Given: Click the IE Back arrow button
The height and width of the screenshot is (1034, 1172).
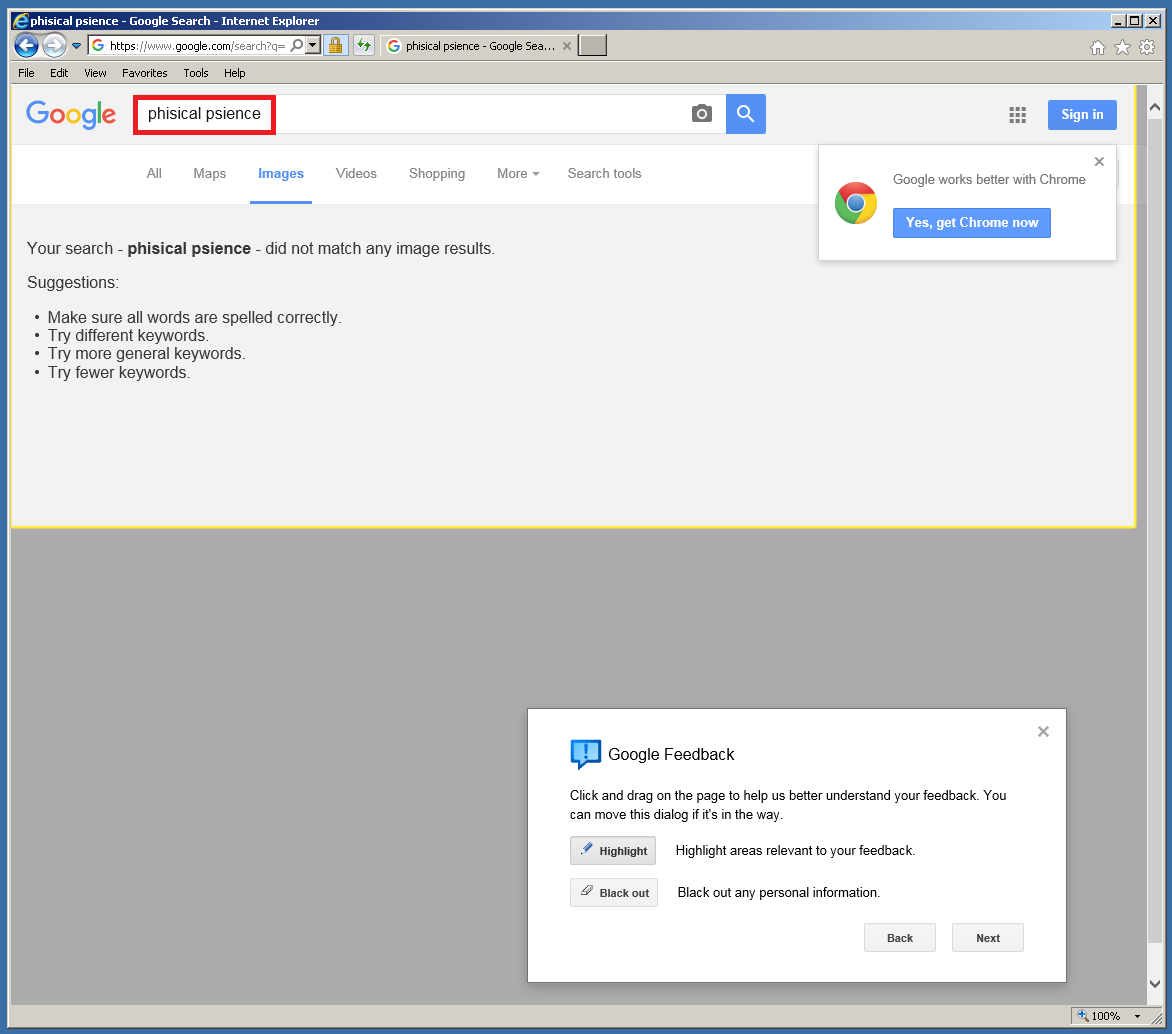Looking at the screenshot, I should (x=27, y=46).
